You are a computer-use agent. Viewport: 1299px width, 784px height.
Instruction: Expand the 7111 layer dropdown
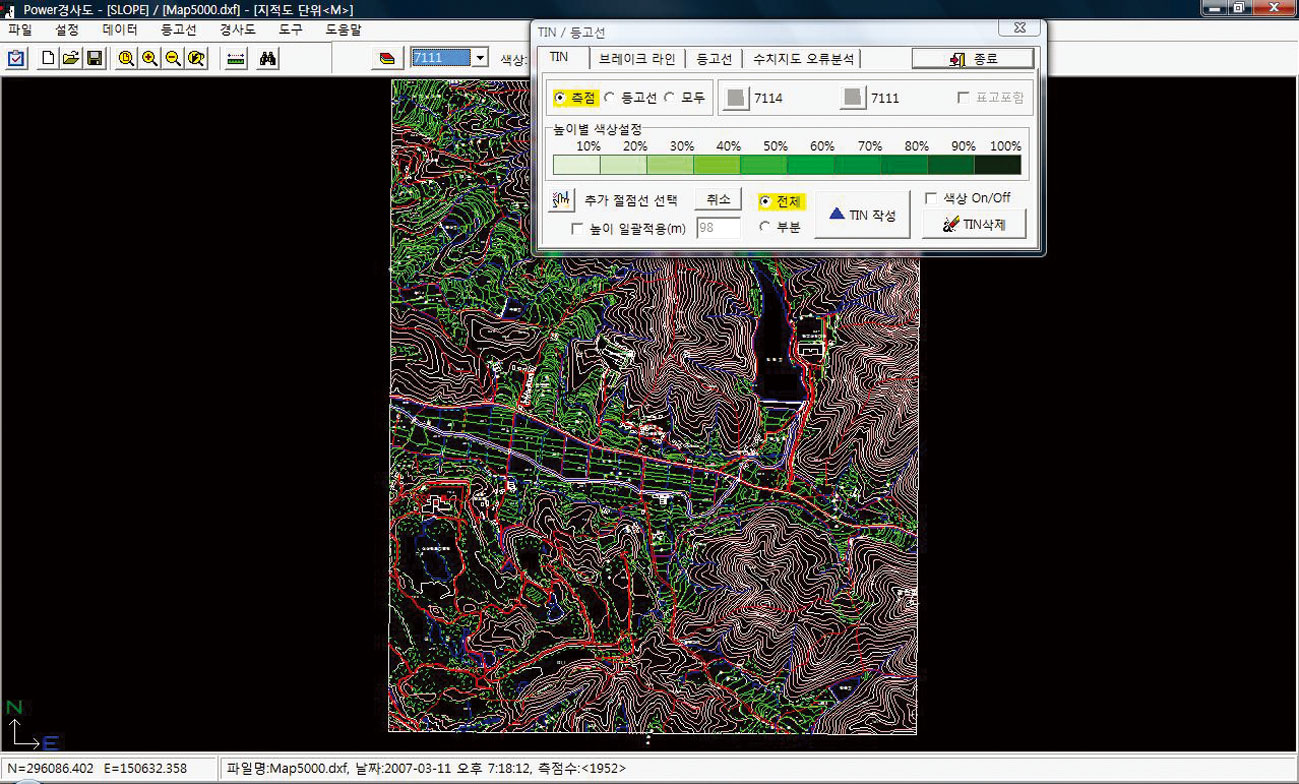tap(480, 58)
